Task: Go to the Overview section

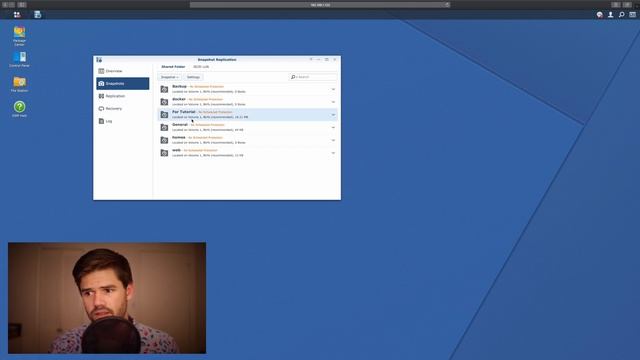Action: click(122, 71)
